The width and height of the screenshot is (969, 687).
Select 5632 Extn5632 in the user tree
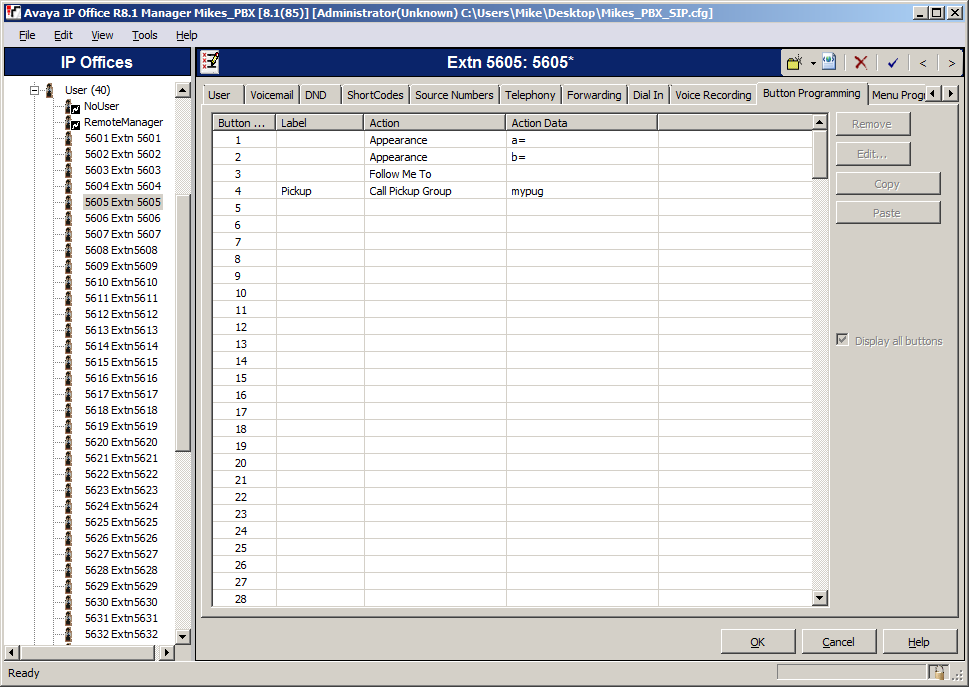click(x=121, y=634)
